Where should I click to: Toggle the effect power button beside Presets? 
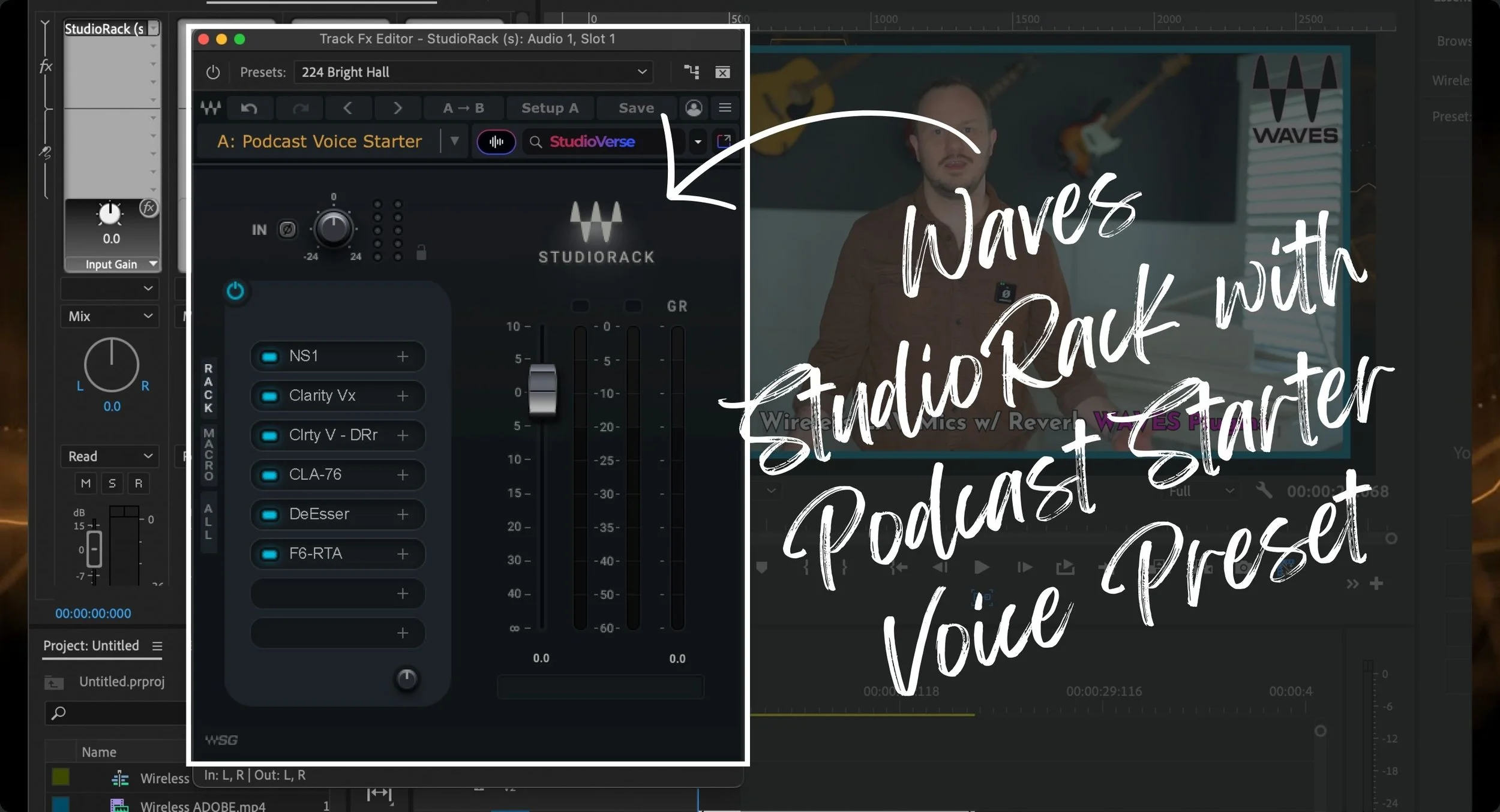click(213, 73)
